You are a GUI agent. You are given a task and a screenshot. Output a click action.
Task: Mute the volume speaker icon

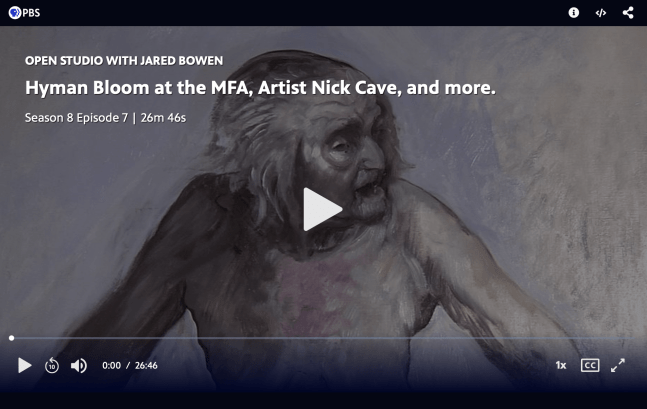pyautogui.click(x=79, y=365)
